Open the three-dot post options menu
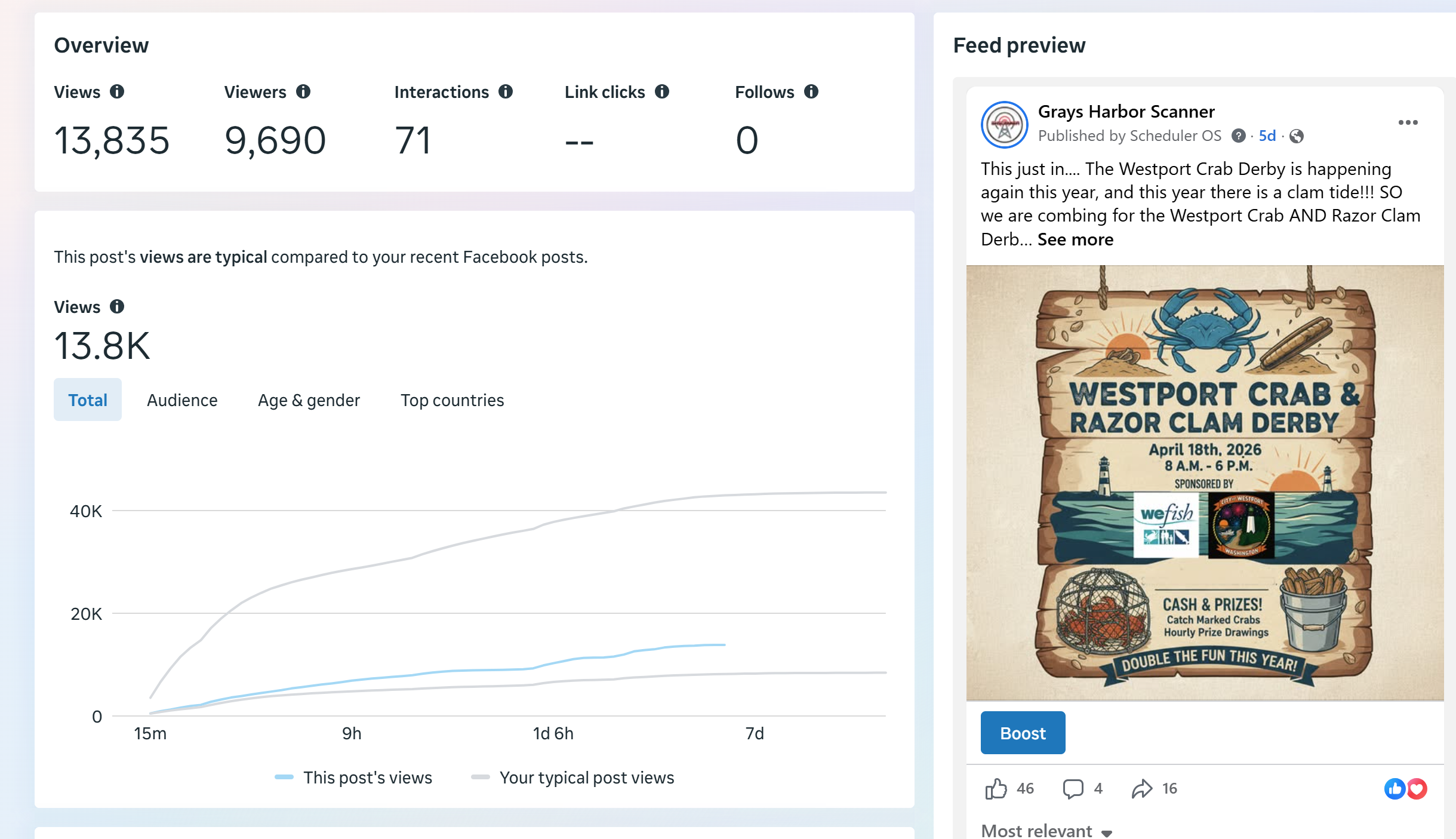 click(x=1408, y=122)
